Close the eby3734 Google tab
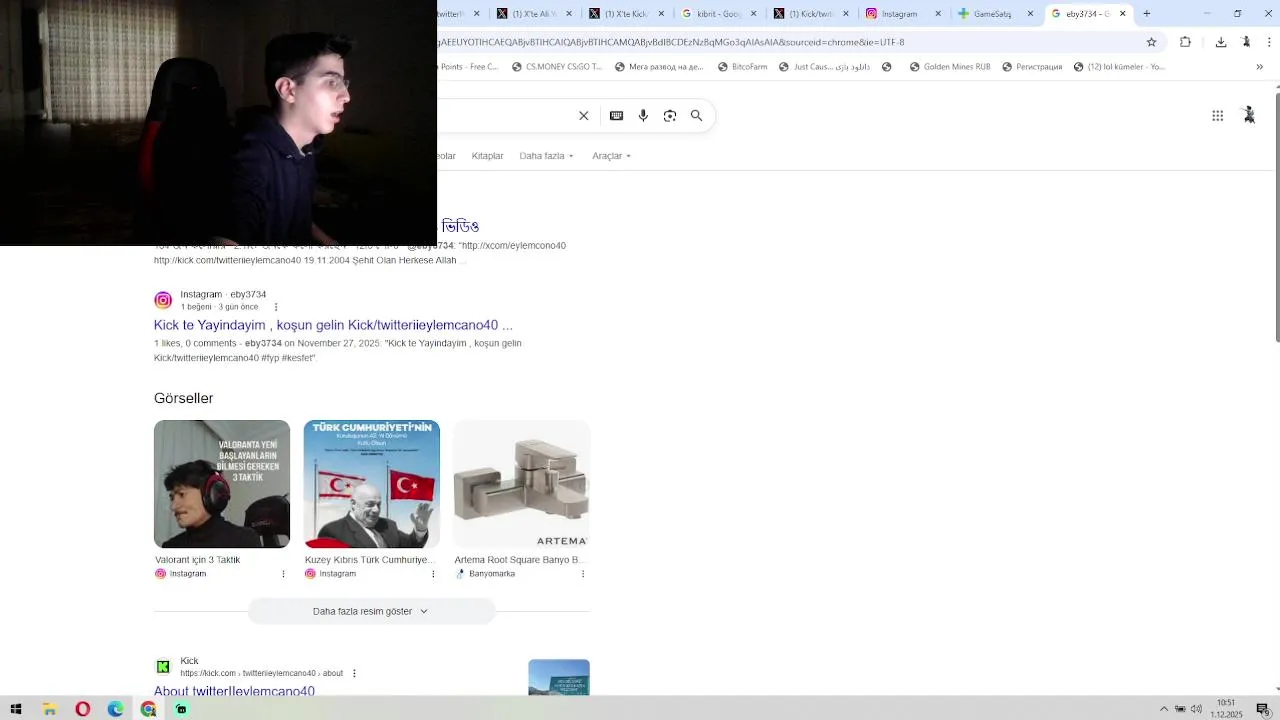The width and height of the screenshot is (1280, 720). (x=1122, y=14)
